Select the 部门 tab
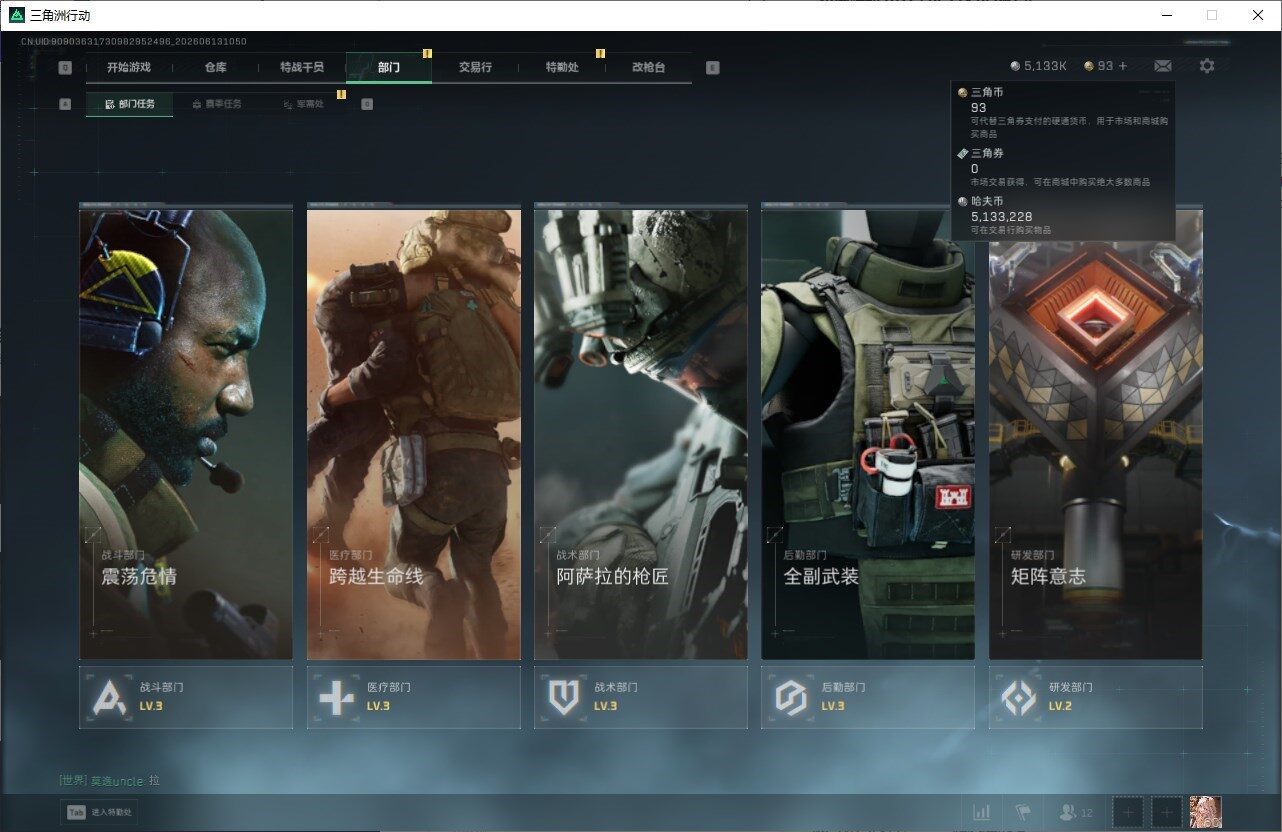The width and height of the screenshot is (1282, 832). tap(389, 67)
